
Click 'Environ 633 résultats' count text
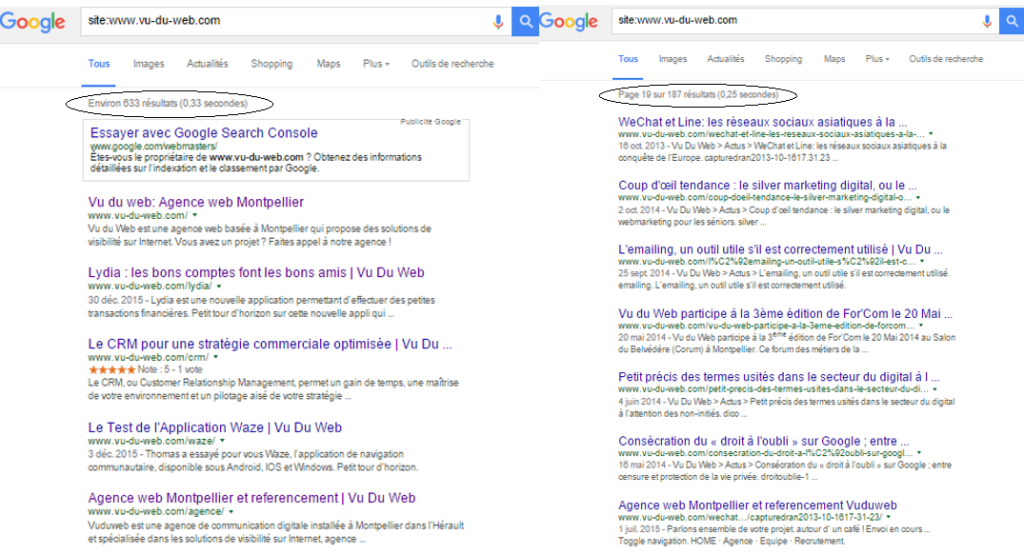168,103
